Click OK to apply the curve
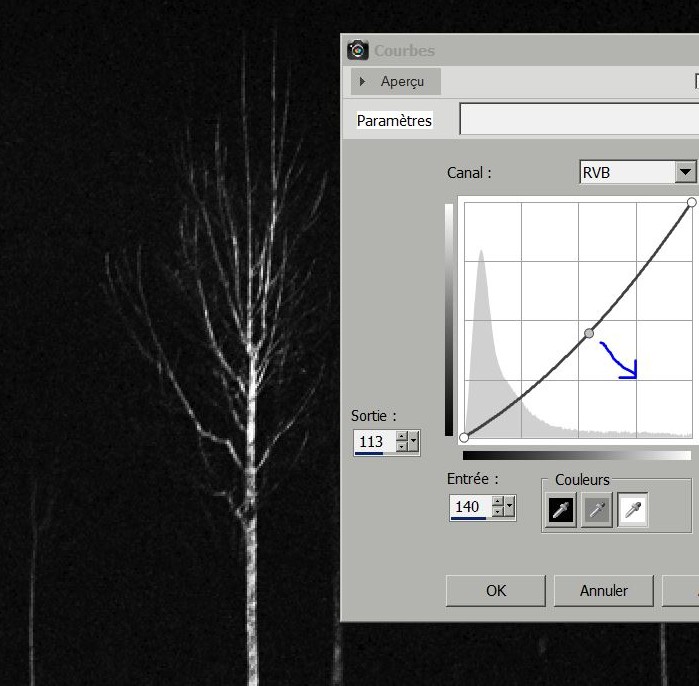Viewport: 699px width, 686px height. tap(496, 590)
